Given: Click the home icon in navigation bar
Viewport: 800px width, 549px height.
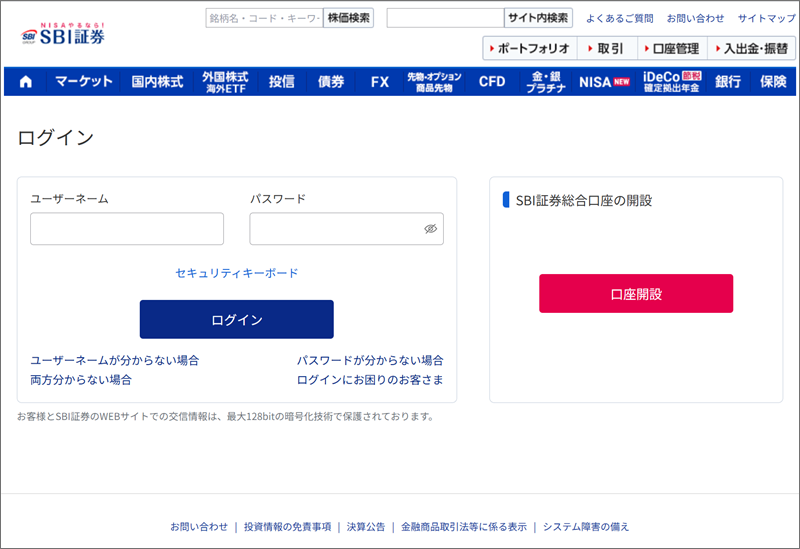Looking at the screenshot, I should pyautogui.click(x=26, y=82).
